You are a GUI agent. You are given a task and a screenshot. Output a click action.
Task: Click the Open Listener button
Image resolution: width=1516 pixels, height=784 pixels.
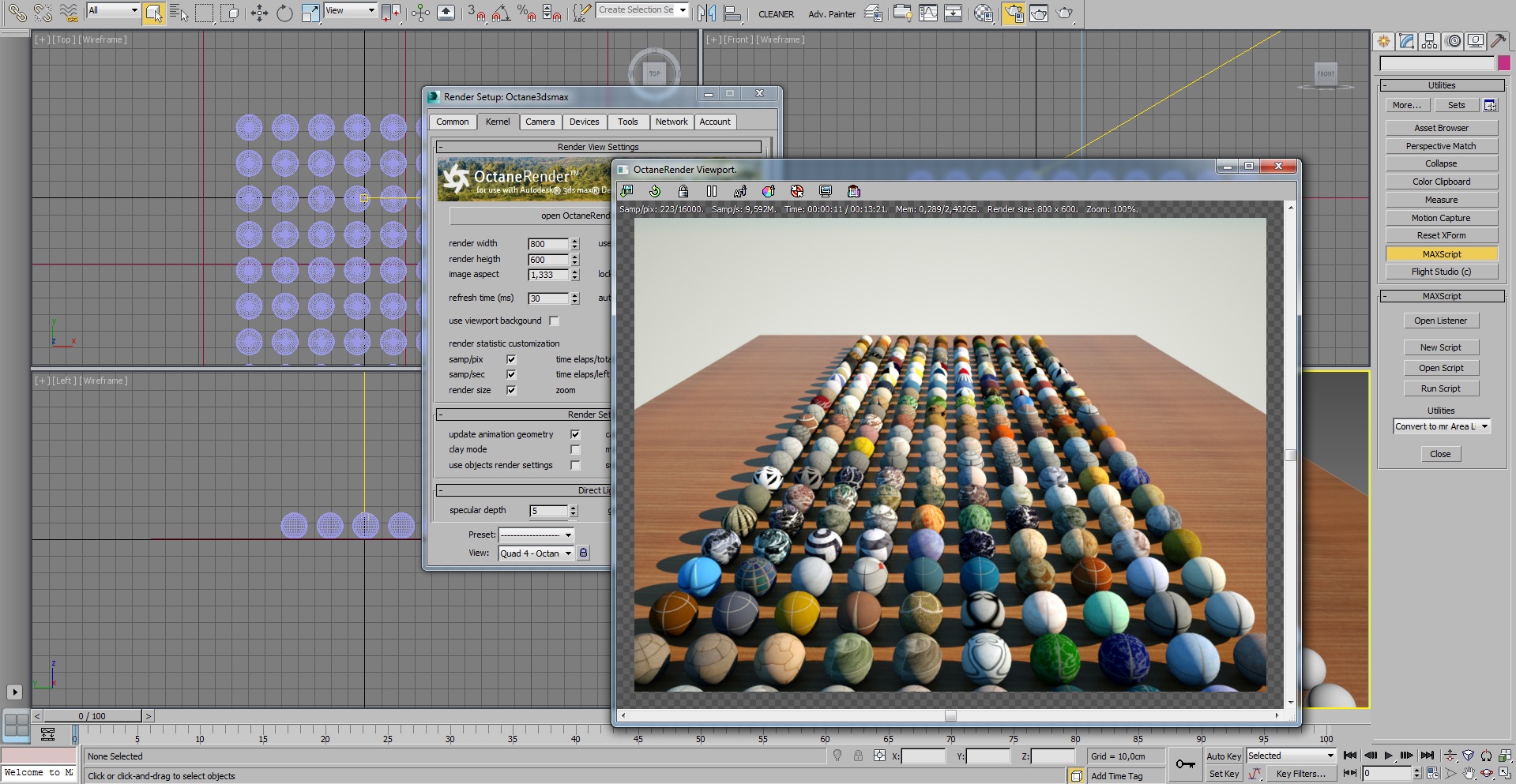coord(1440,321)
